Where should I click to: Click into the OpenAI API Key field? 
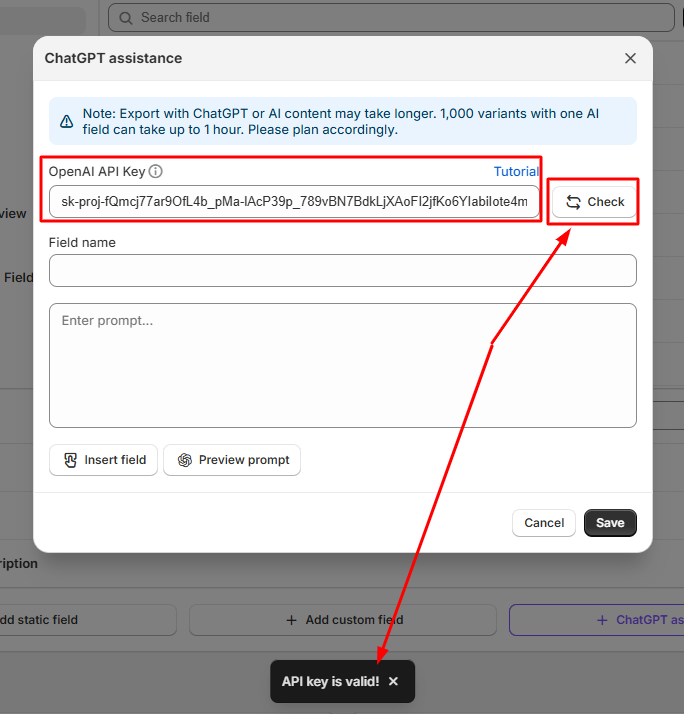[294, 201]
